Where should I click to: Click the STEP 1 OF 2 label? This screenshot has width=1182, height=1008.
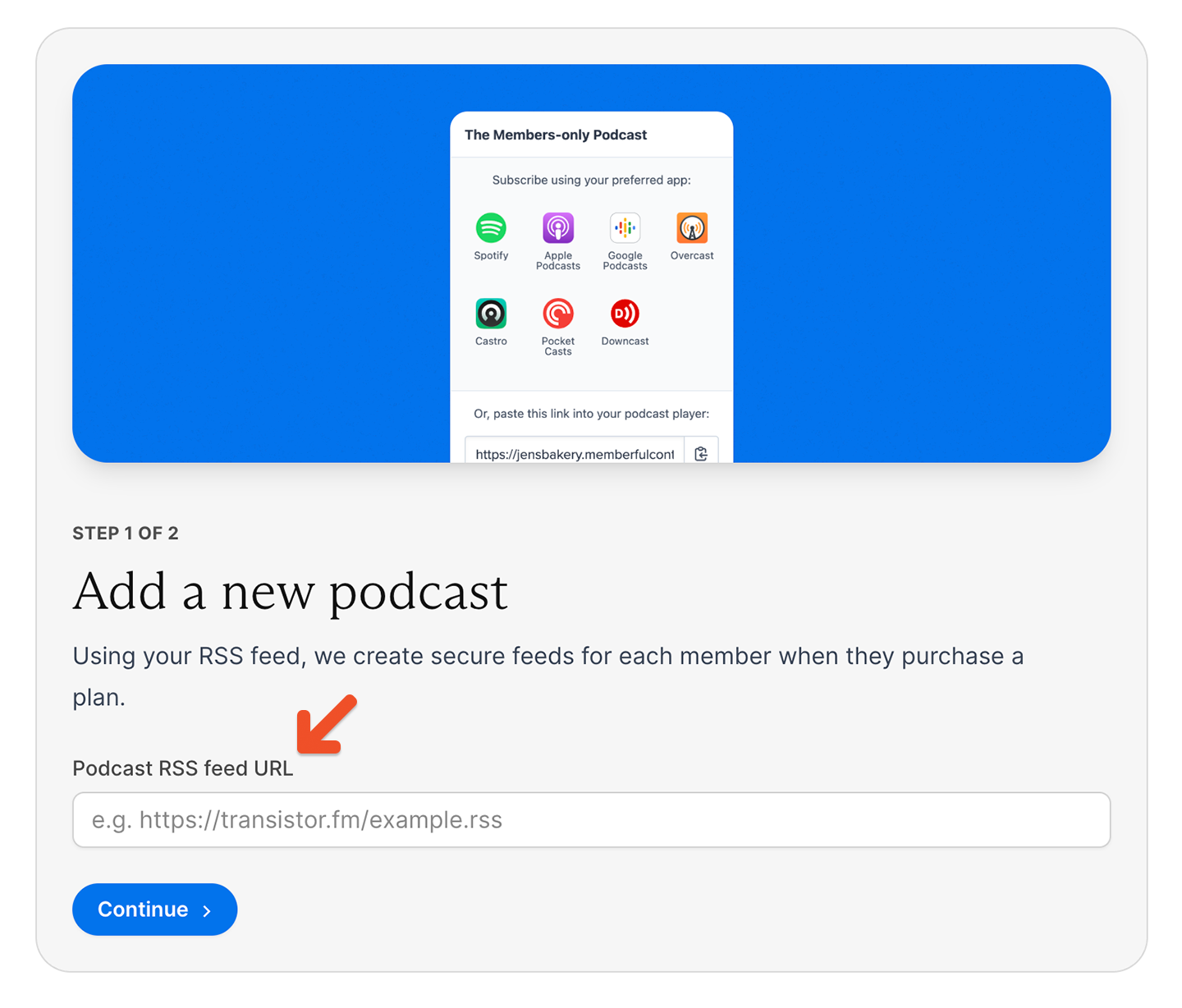coord(125,533)
